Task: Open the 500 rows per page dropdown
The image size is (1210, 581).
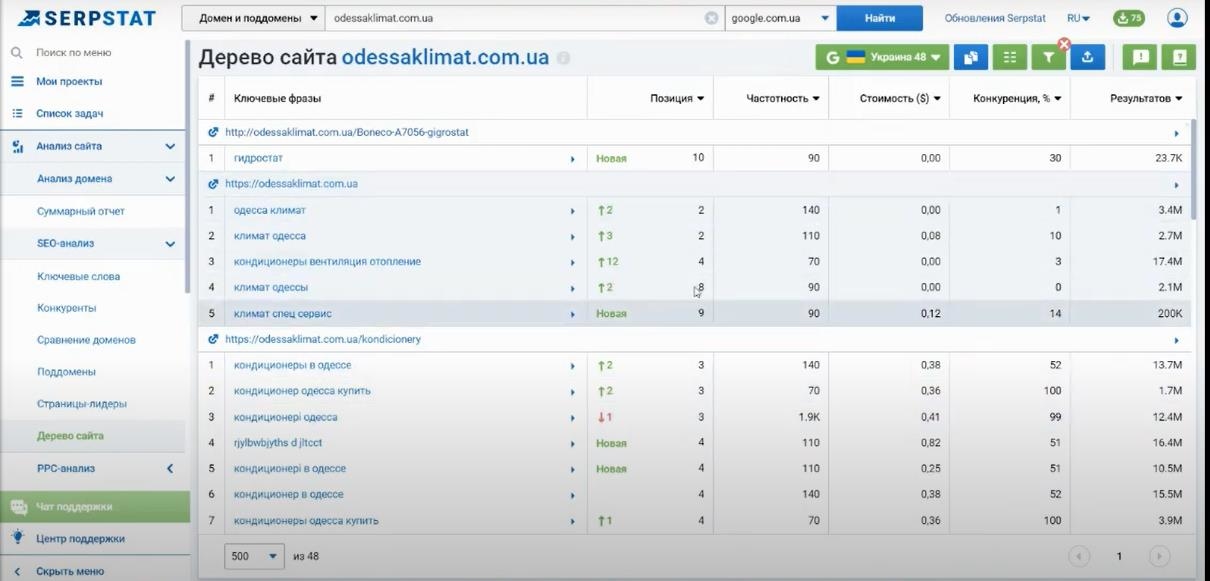Action: [x=255, y=556]
